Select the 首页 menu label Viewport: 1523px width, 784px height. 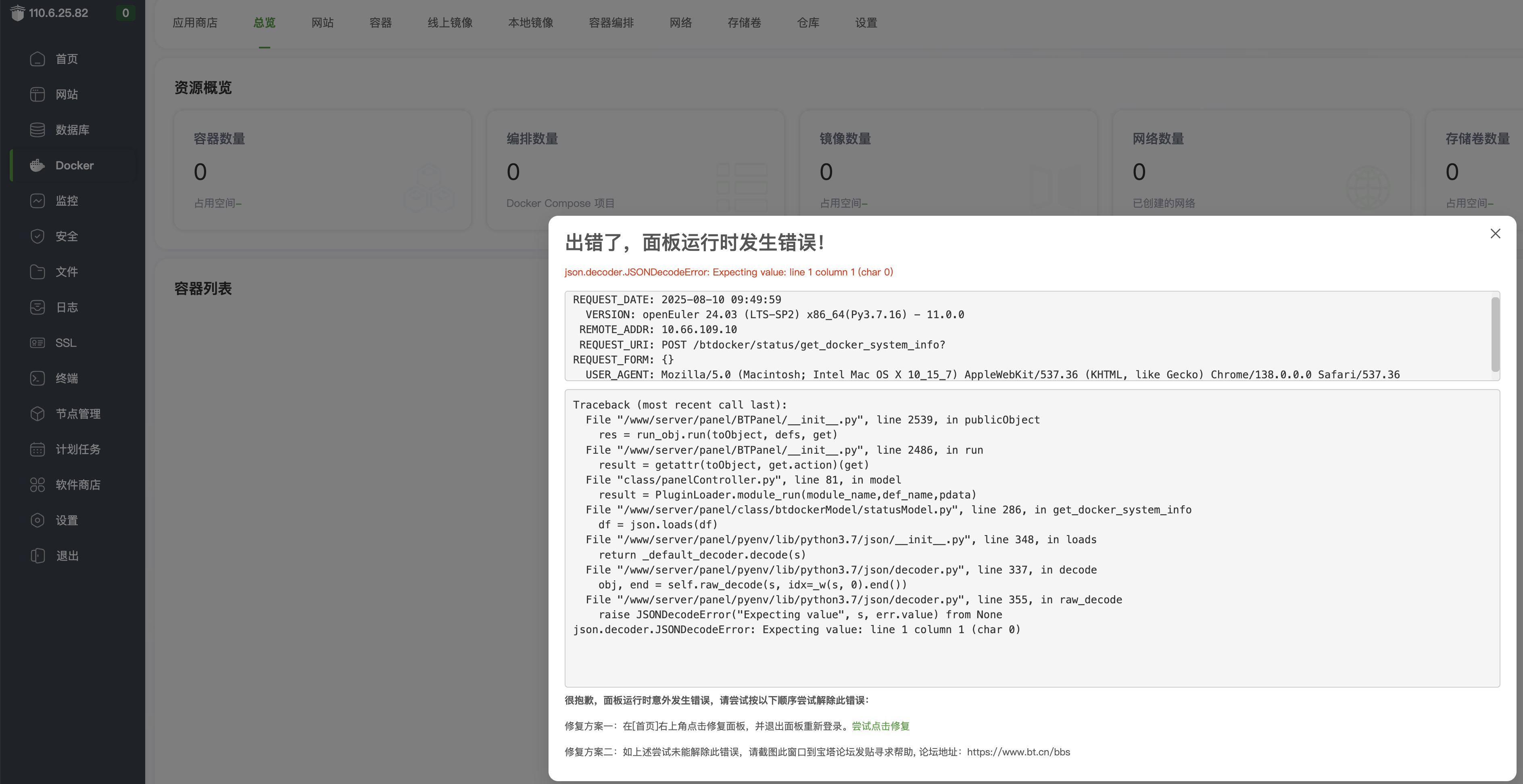click(67, 59)
